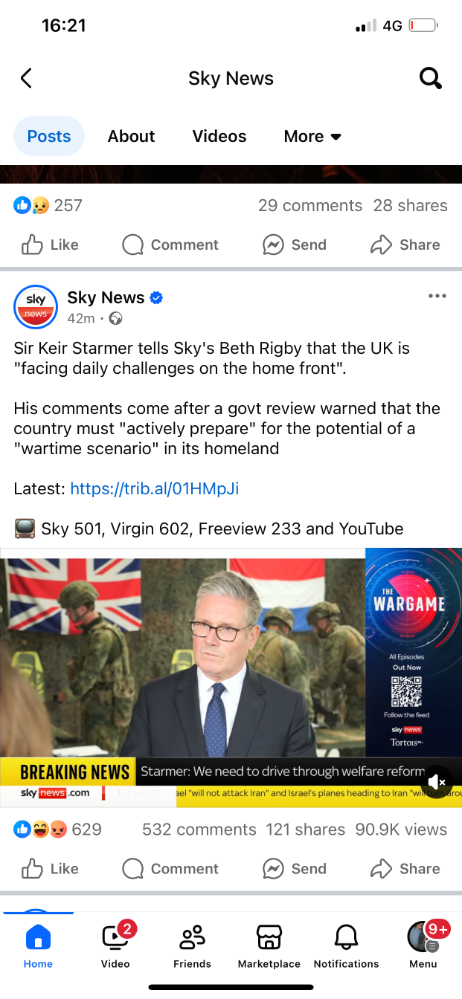Image resolution: width=462 pixels, height=999 pixels.
Task: Open search with magnifying glass icon
Action: click(430, 78)
